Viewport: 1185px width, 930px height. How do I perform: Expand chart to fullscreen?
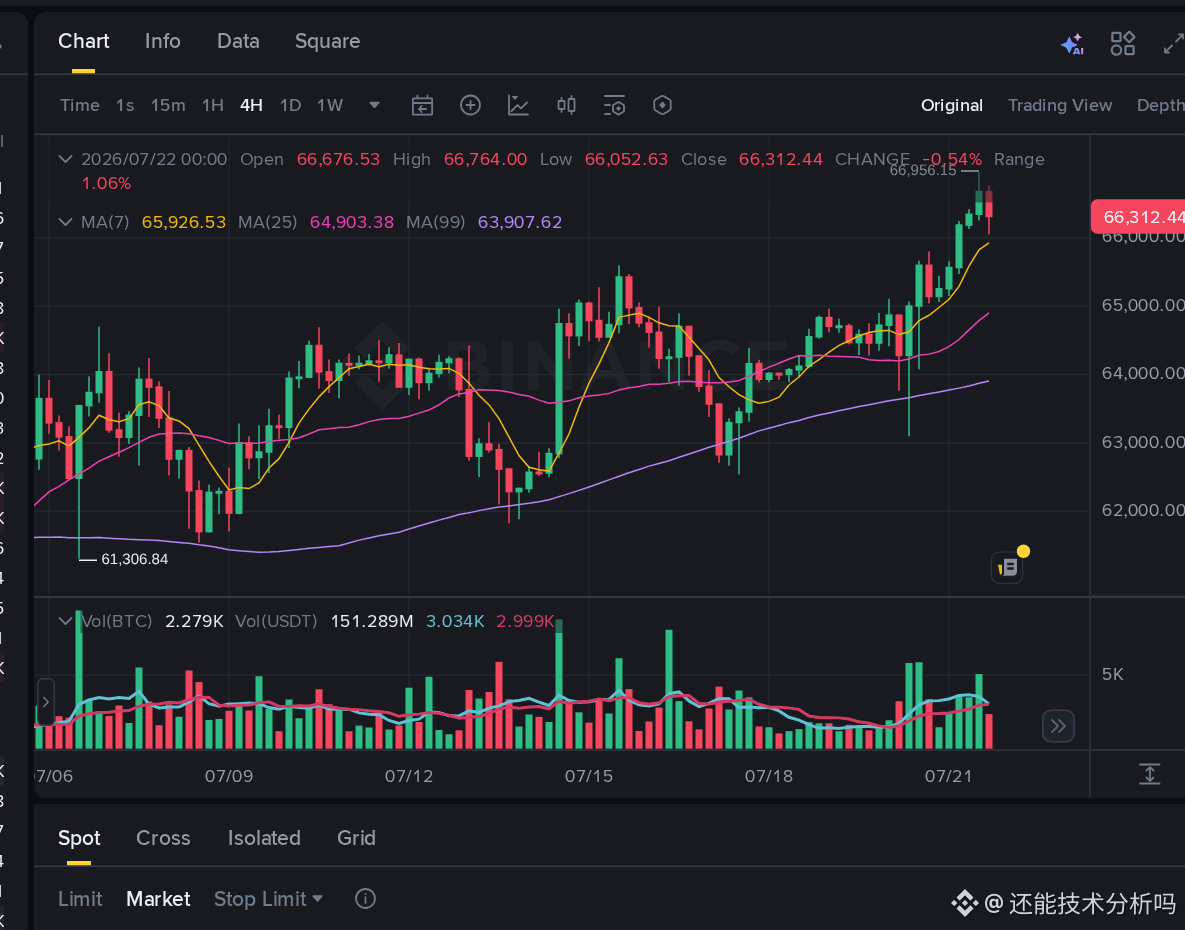[1173, 44]
